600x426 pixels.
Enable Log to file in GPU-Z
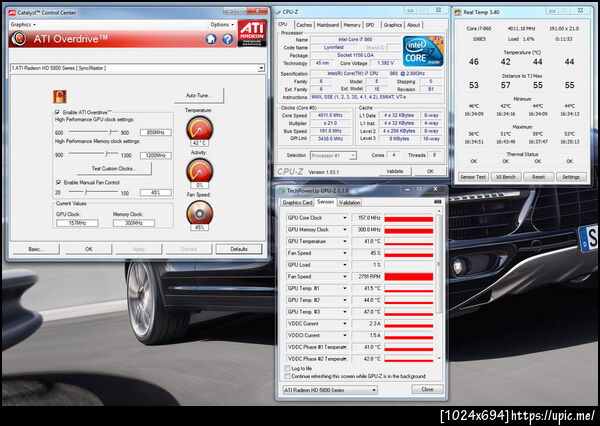[287, 368]
